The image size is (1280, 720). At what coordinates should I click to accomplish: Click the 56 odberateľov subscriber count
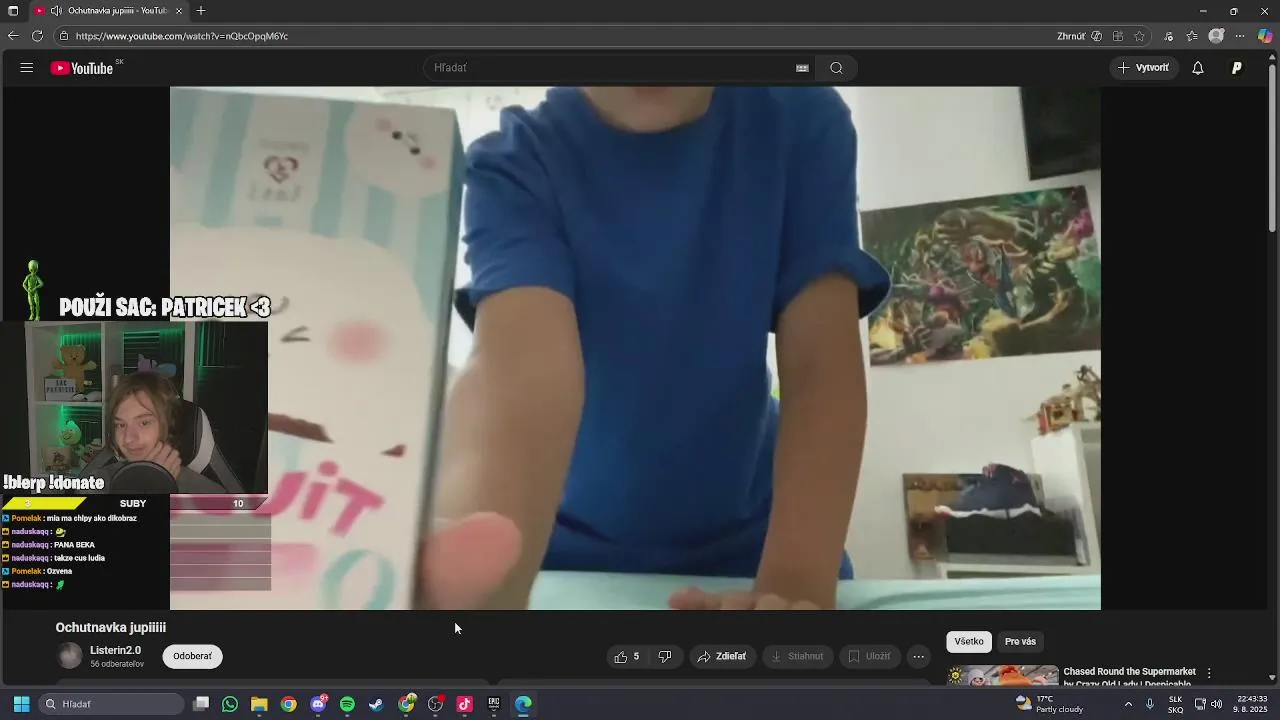tap(117, 664)
